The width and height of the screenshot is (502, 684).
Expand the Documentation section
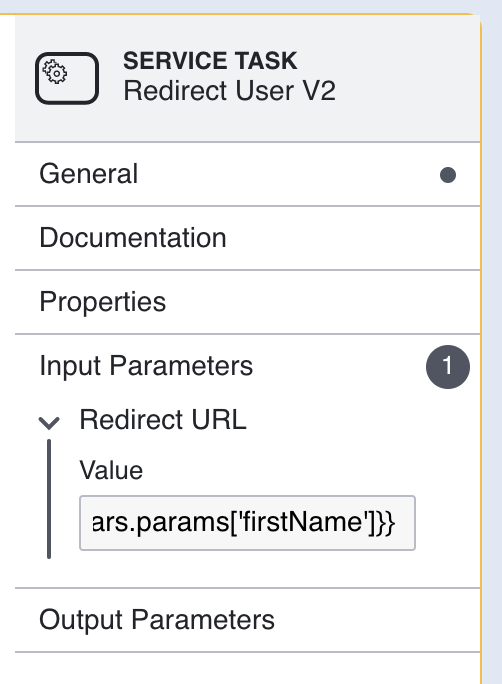pos(247,238)
